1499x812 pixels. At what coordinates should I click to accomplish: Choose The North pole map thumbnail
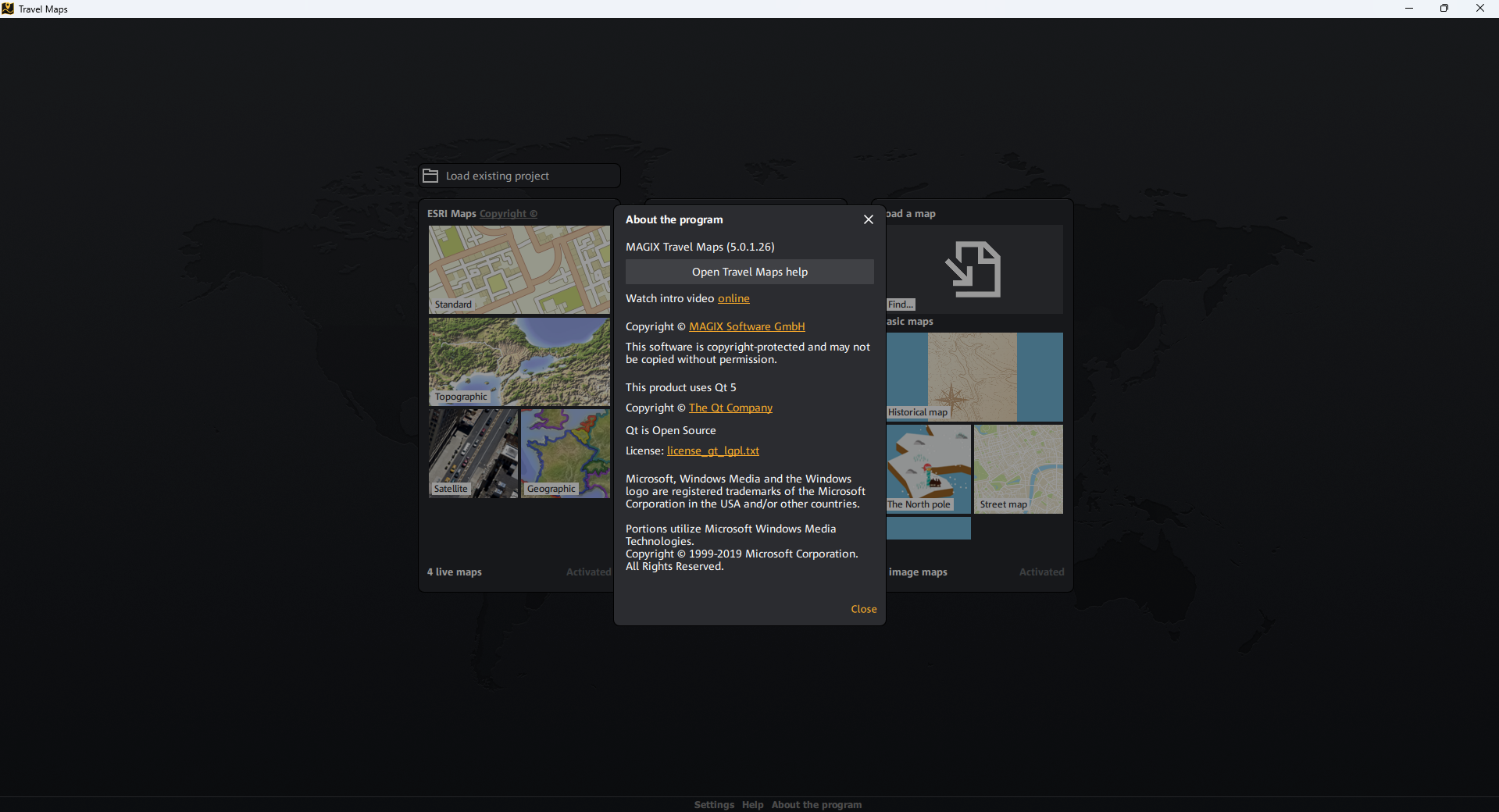(929, 469)
